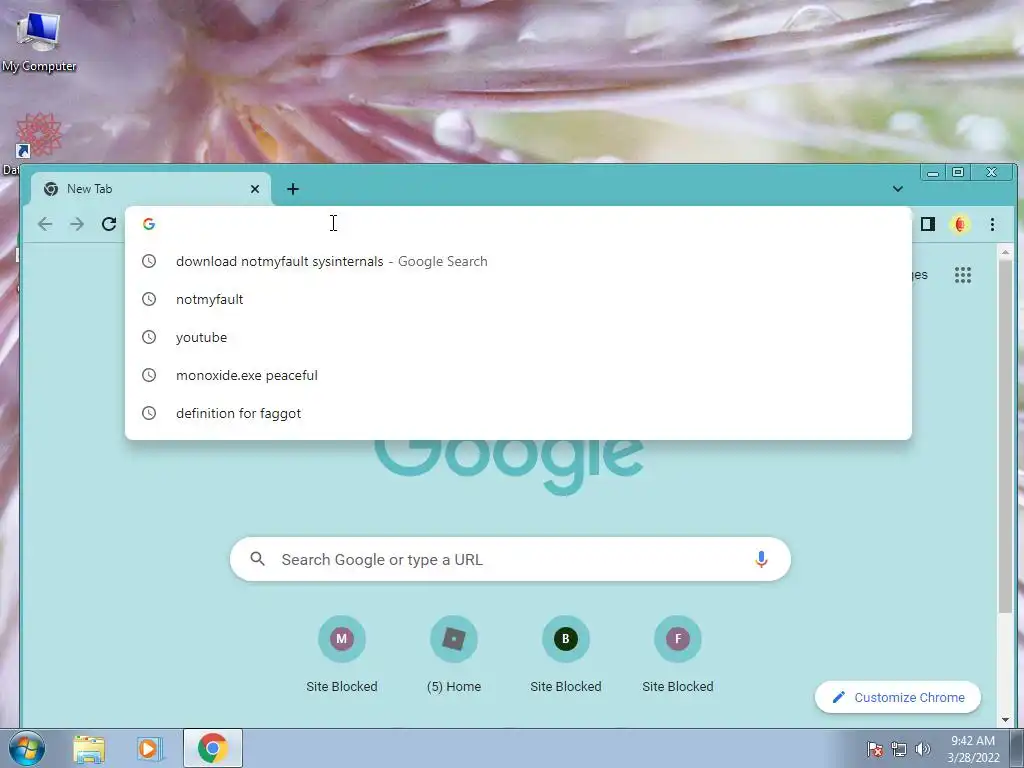Screen dimensions: 1024x768
Task: Select suggestion download notmyfault sysinternals
Action: pyautogui.click(x=518, y=261)
